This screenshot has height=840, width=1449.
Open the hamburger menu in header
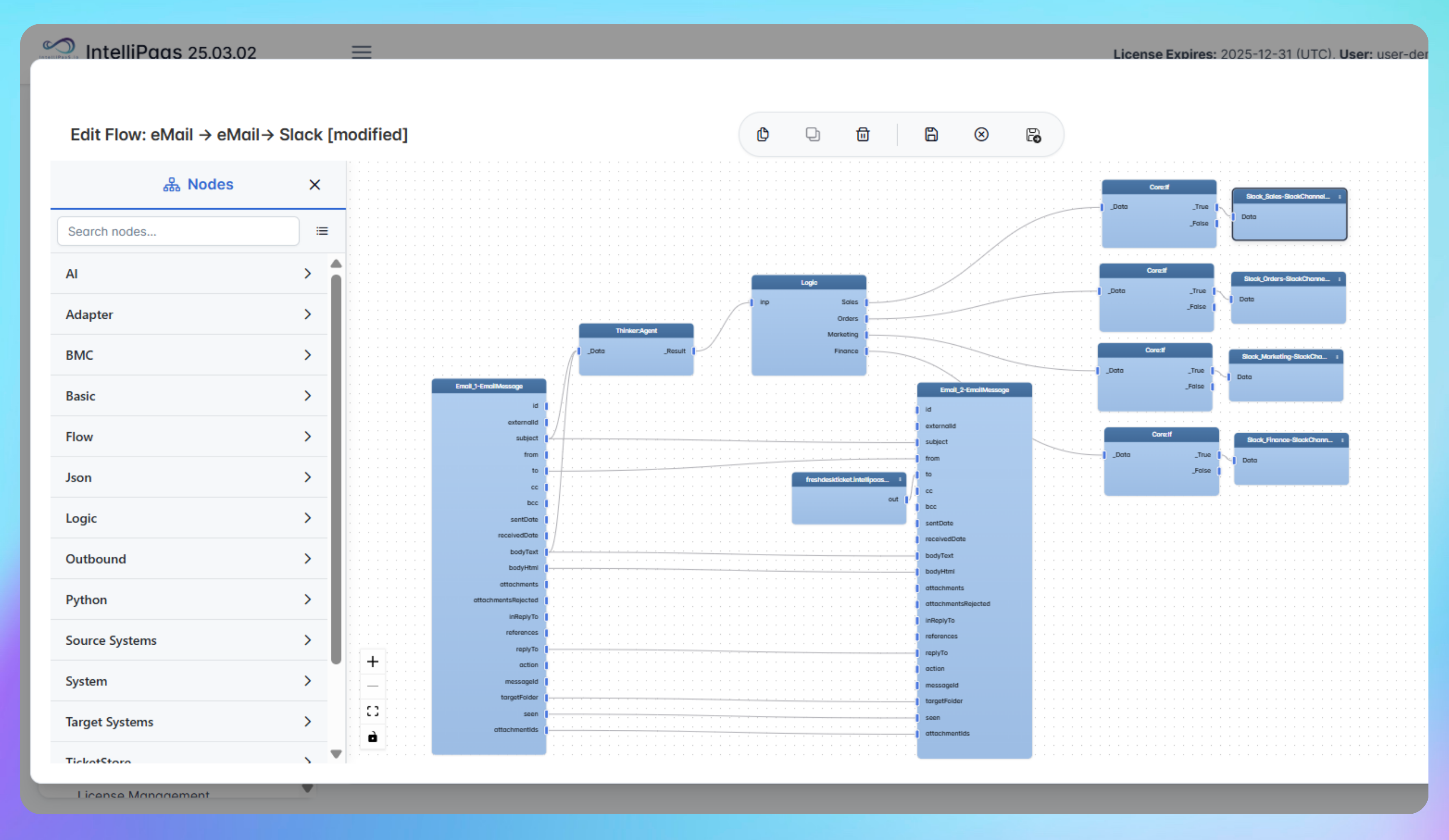[362, 52]
